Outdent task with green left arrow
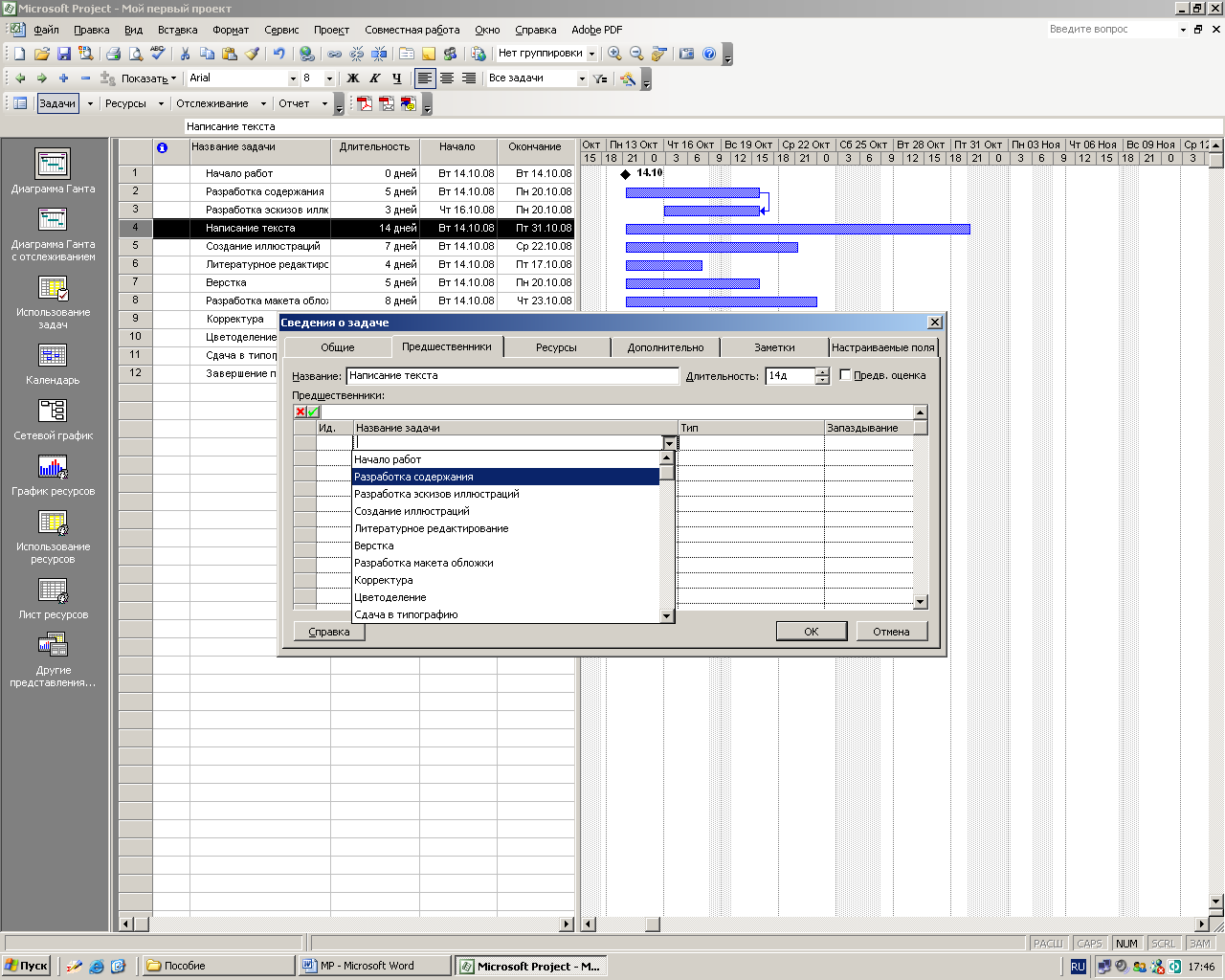The width and height of the screenshot is (1225, 980). pyautogui.click(x=19, y=78)
